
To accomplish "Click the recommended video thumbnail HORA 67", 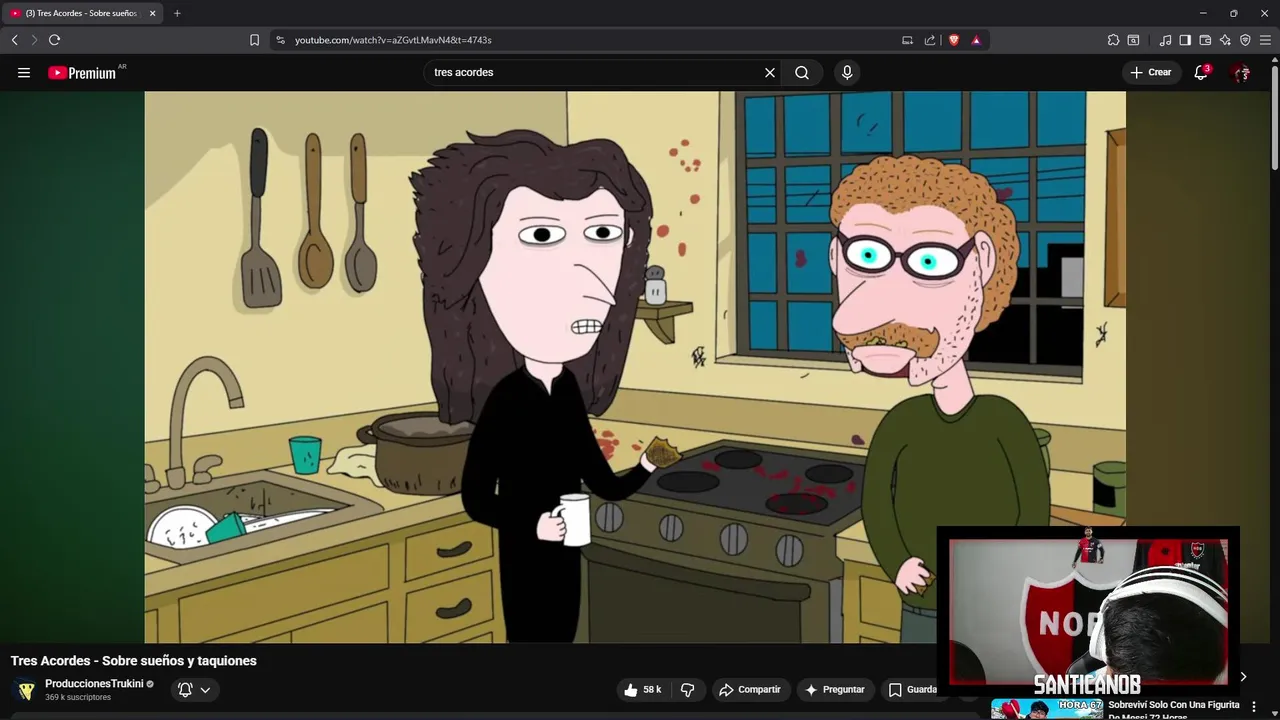I will [x=1047, y=708].
